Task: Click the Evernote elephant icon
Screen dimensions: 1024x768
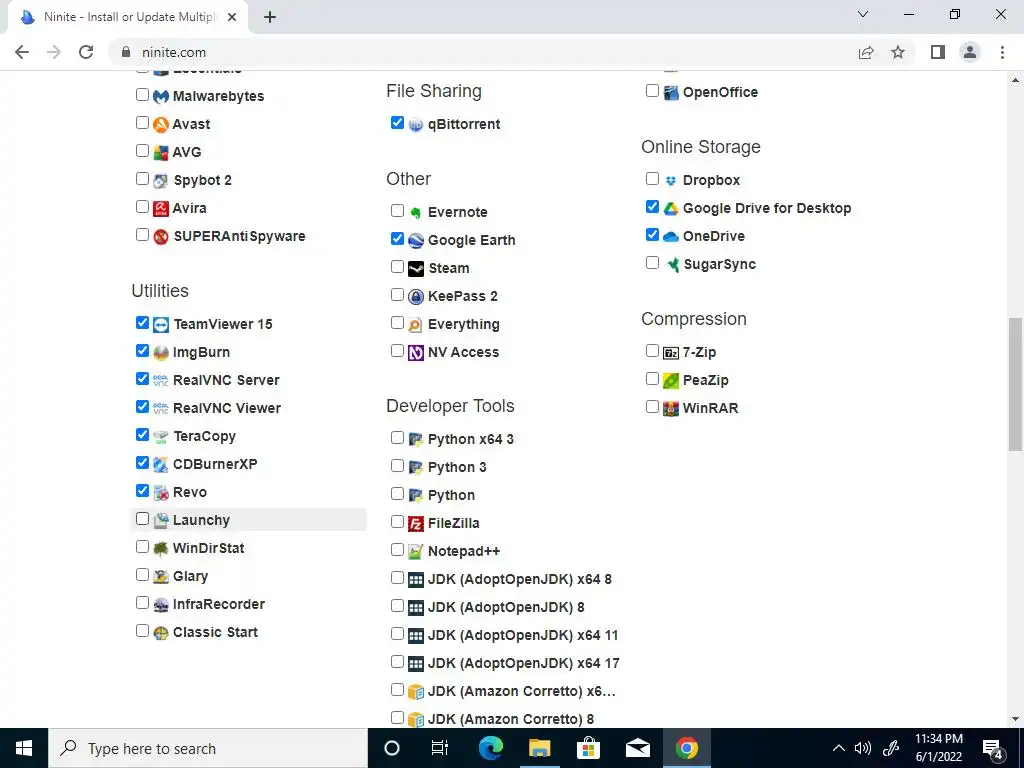Action: pyautogui.click(x=416, y=212)
